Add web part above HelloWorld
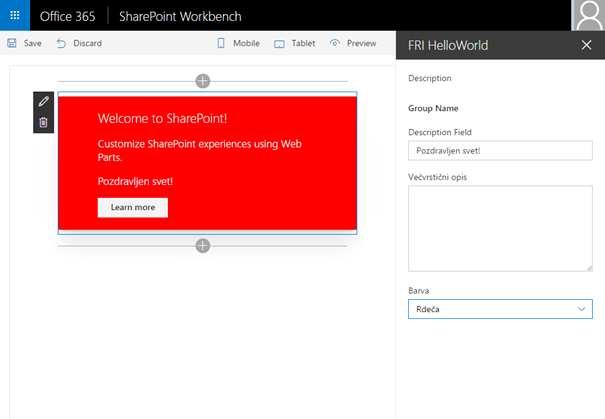605x419 pixels. (x=203, y=80)
